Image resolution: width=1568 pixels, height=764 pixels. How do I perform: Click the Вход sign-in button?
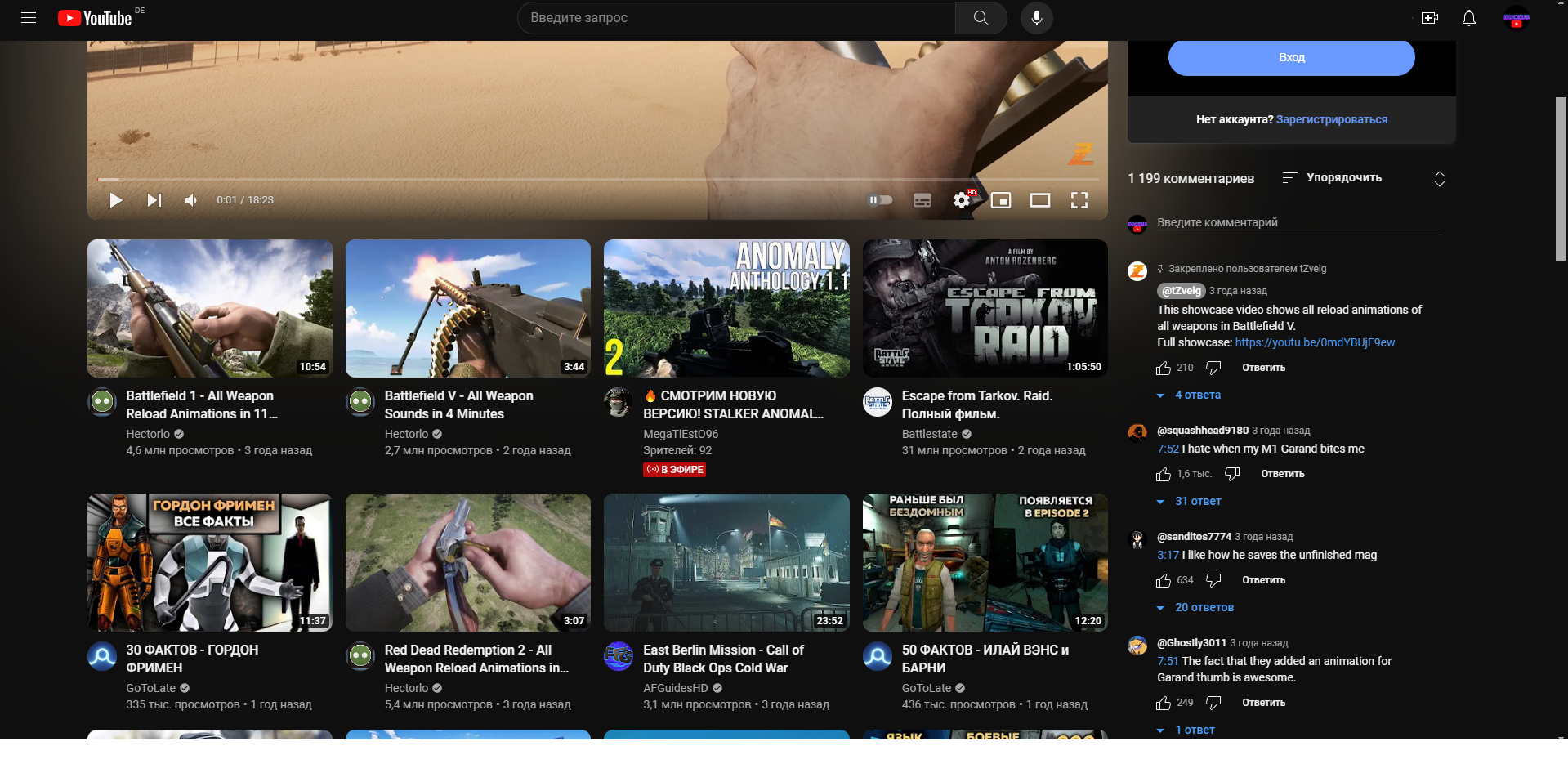coord(1291,57)
